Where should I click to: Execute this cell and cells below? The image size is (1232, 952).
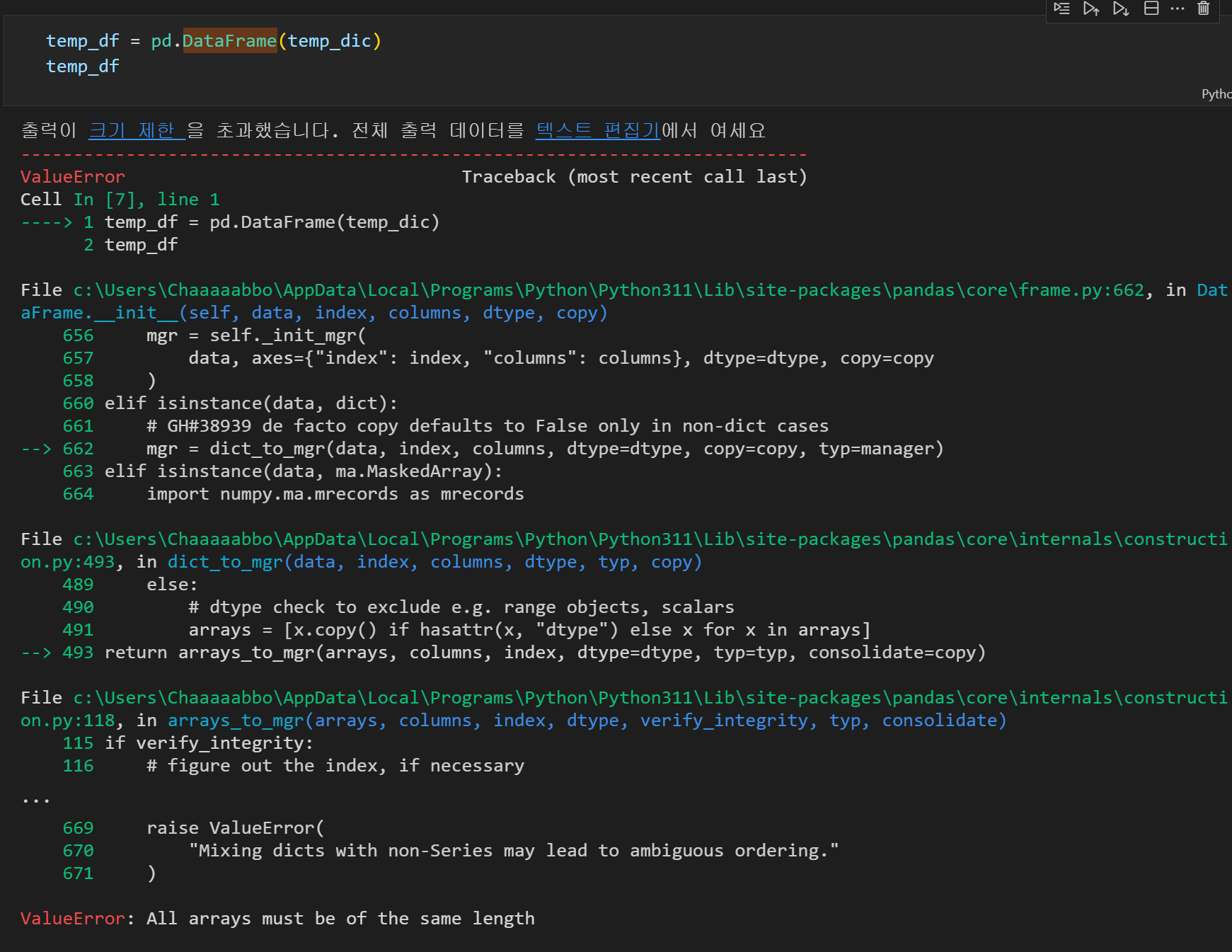click(1121, 8)
